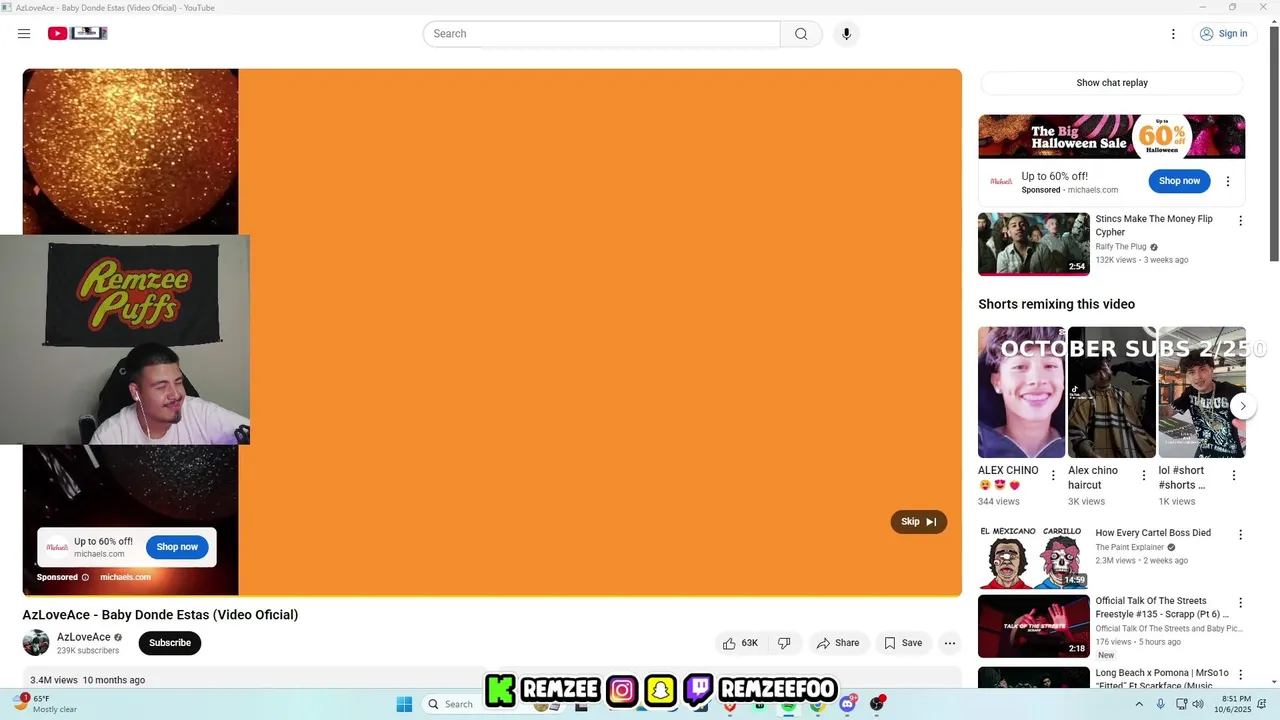Open the lol #short #shorts video

[x=1202, y=392]
